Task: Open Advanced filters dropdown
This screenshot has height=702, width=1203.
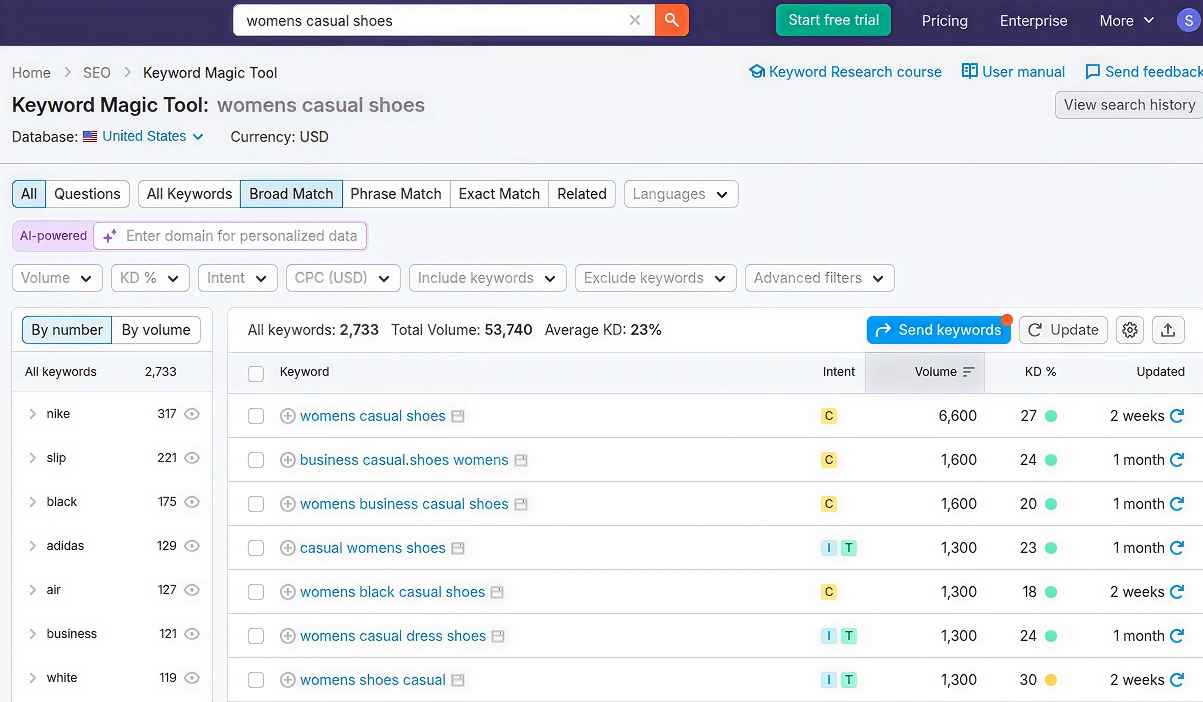Action: pos(820,278)
